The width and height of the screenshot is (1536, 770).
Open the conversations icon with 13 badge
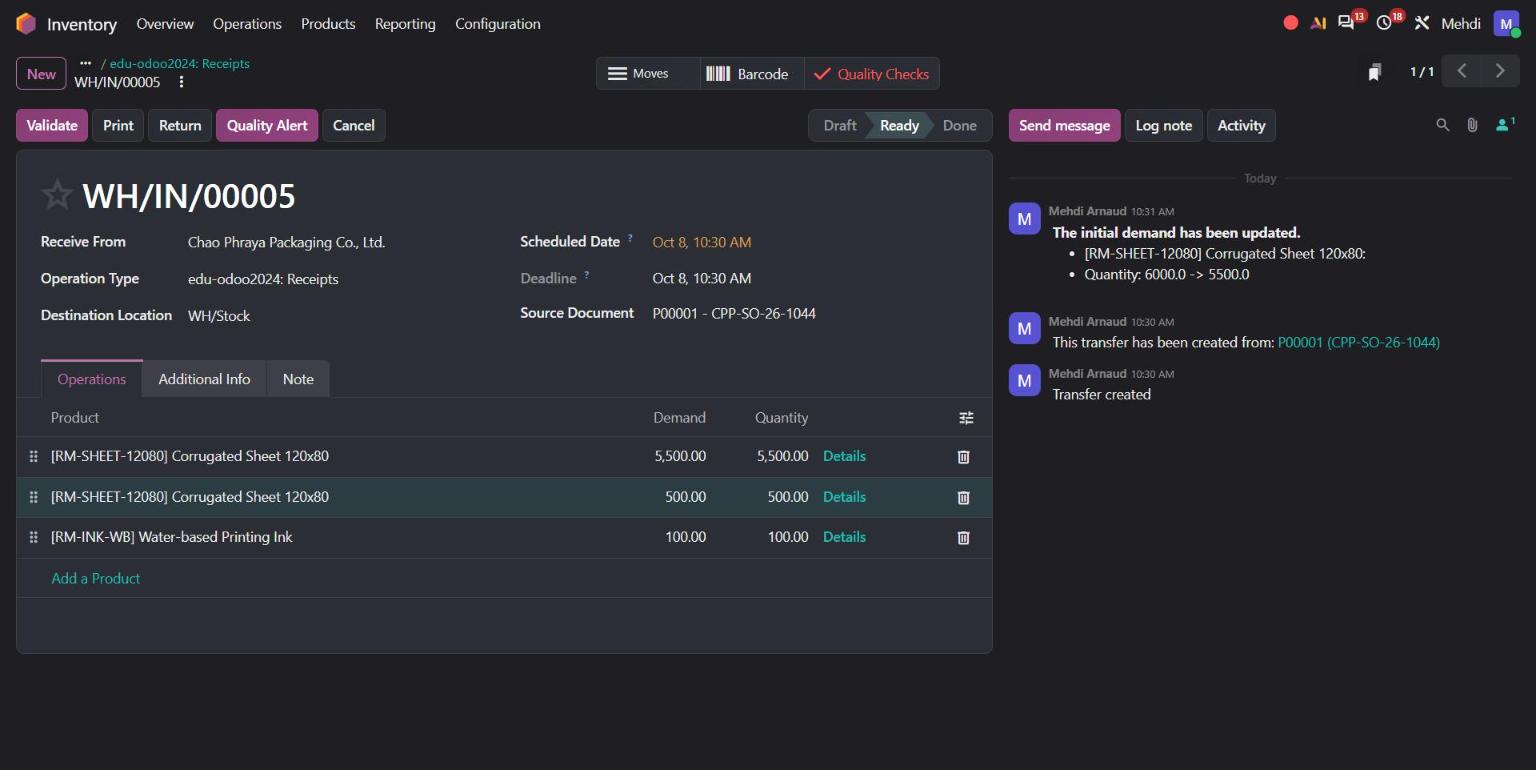1347,23
